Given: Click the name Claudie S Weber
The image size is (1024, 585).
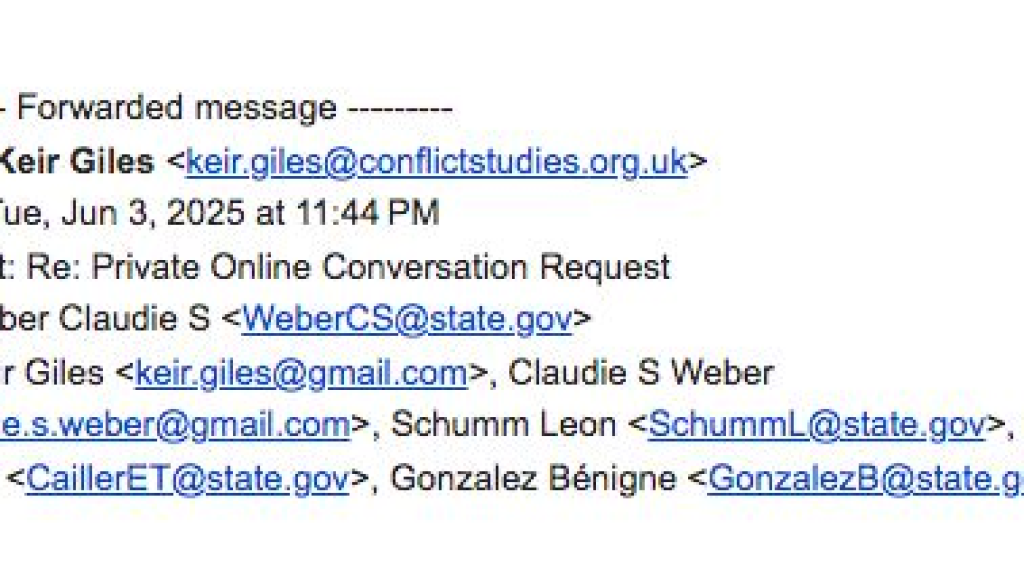Looking at the screenshot, I should [641, 373].
